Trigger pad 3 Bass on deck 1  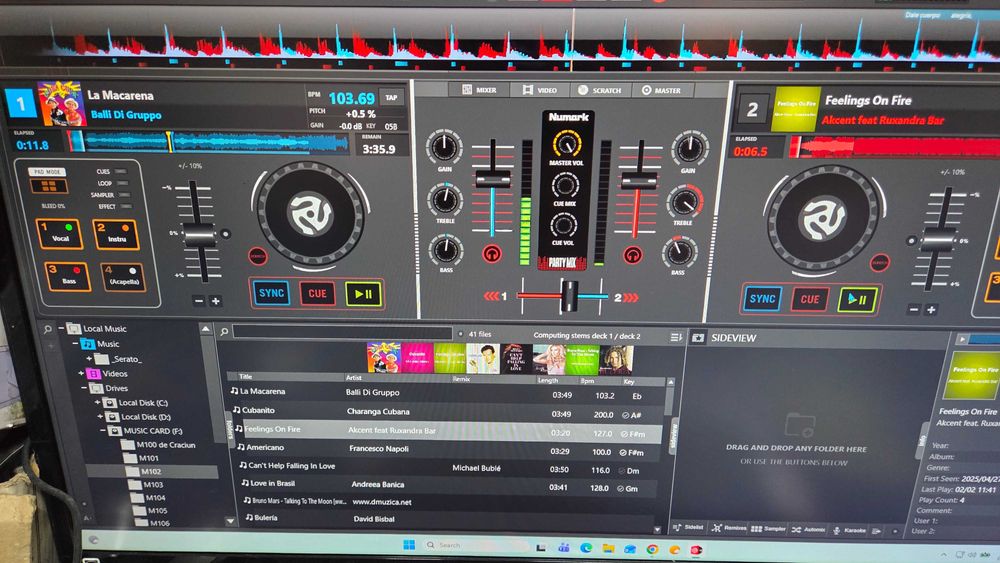click(68, 276)
